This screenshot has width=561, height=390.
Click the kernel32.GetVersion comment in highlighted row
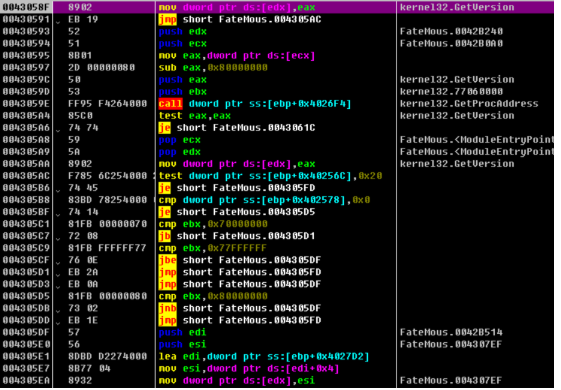tap(457, 7)
